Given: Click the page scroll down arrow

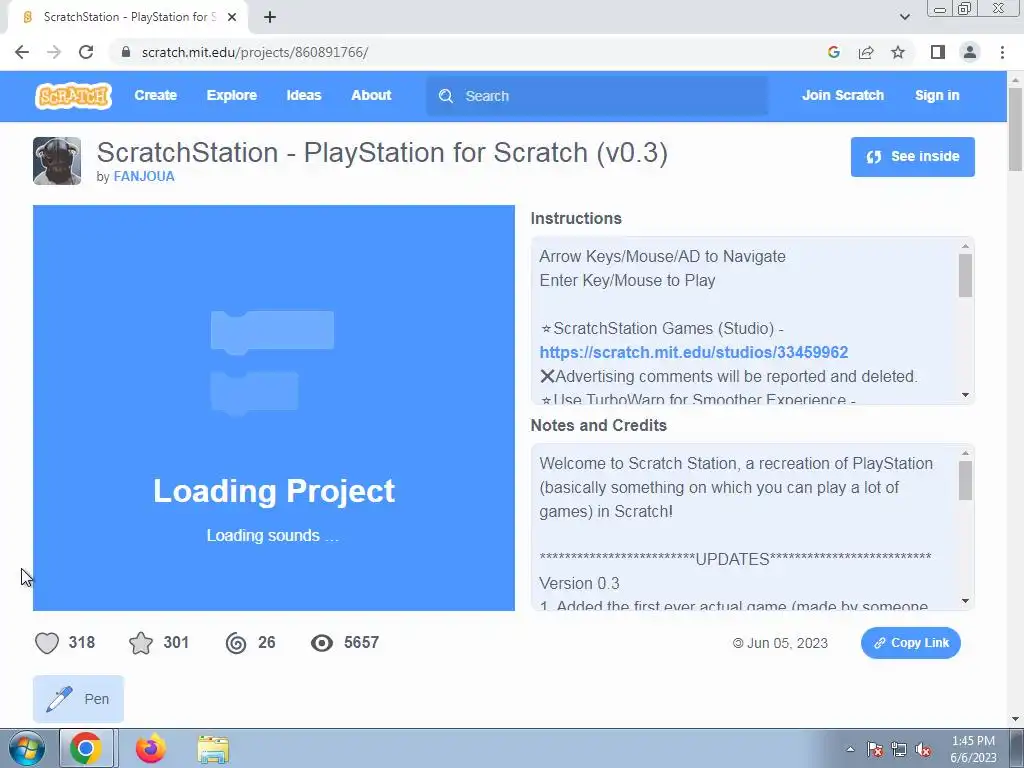Looking at the screenshot, I should point(1015,719).
